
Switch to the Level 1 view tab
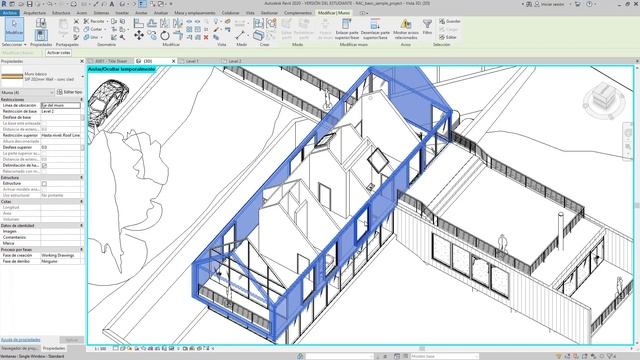click(x=192, y=61)
